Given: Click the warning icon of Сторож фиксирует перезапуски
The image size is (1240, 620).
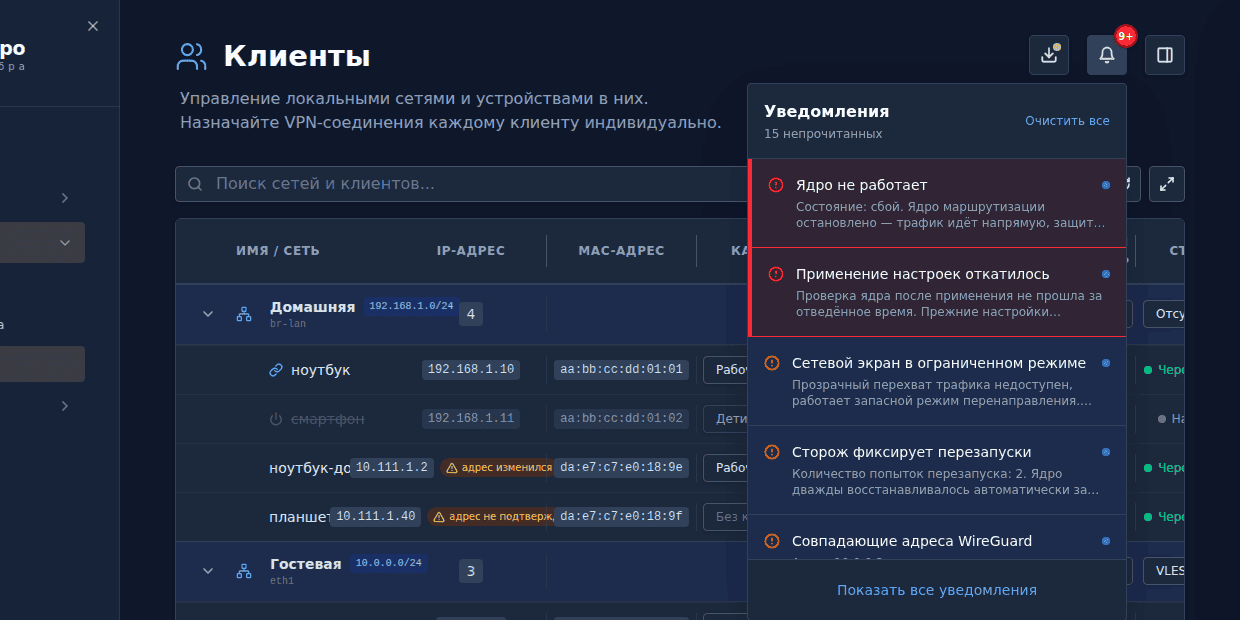Looking at the screenshot, I should [772, 452].
